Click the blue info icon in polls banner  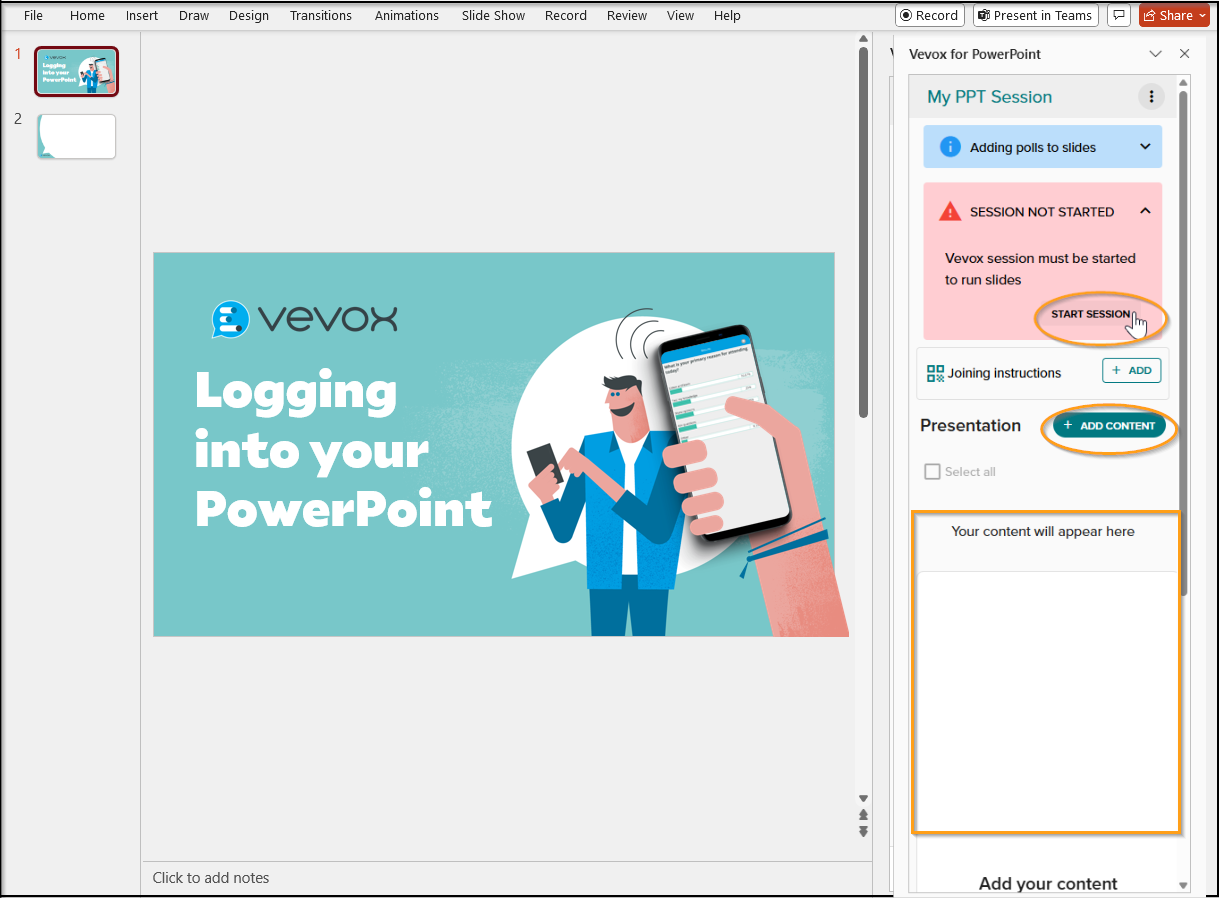coord(950,147)
